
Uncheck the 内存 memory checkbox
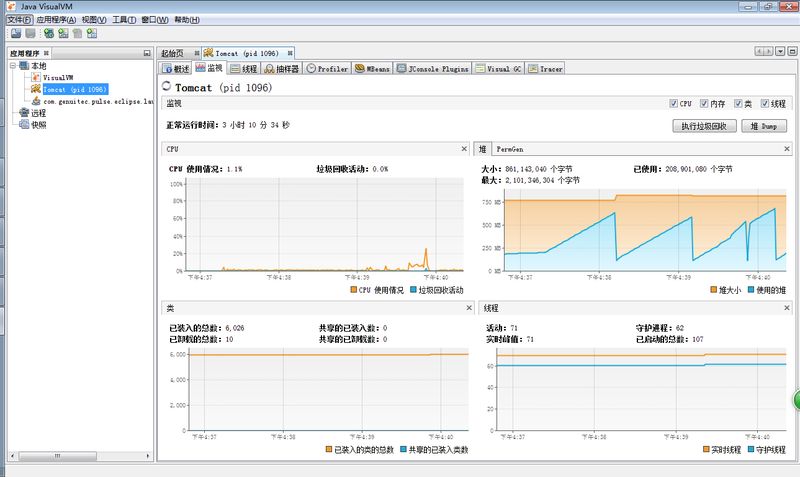[704, 103]
